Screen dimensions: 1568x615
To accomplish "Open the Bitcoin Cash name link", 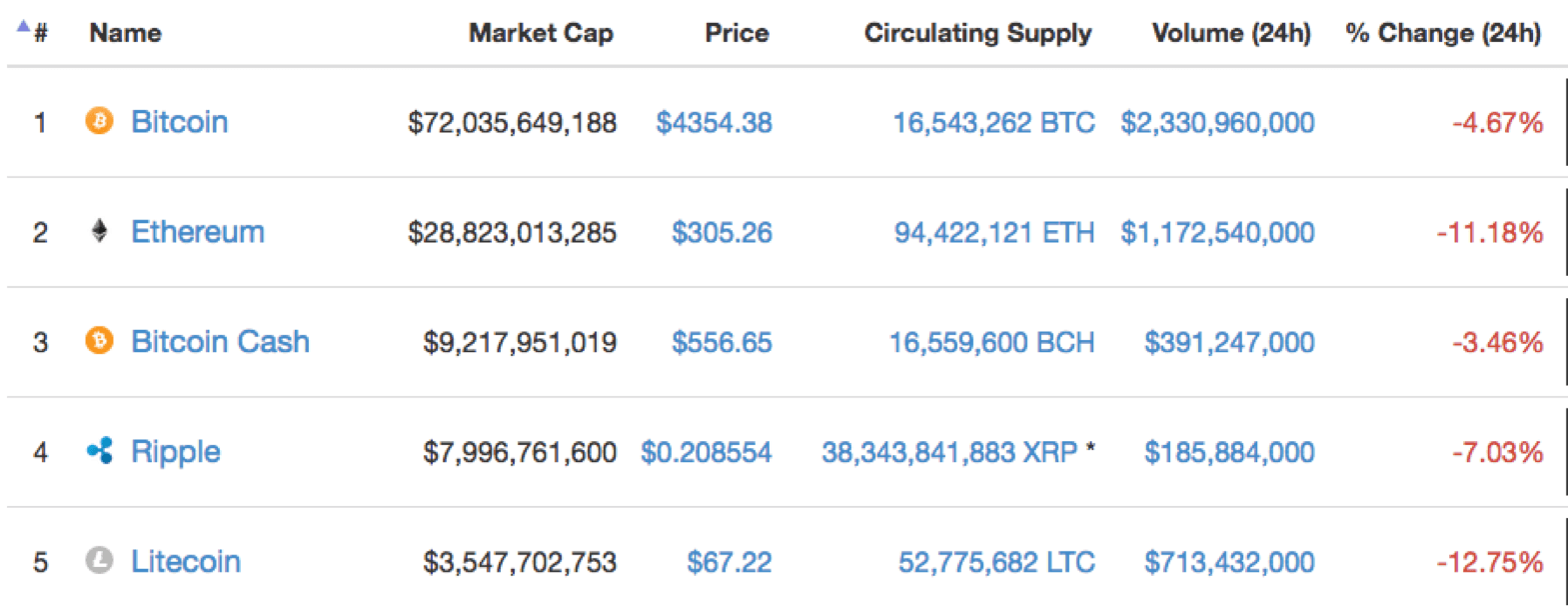I will tap(221, 342).
